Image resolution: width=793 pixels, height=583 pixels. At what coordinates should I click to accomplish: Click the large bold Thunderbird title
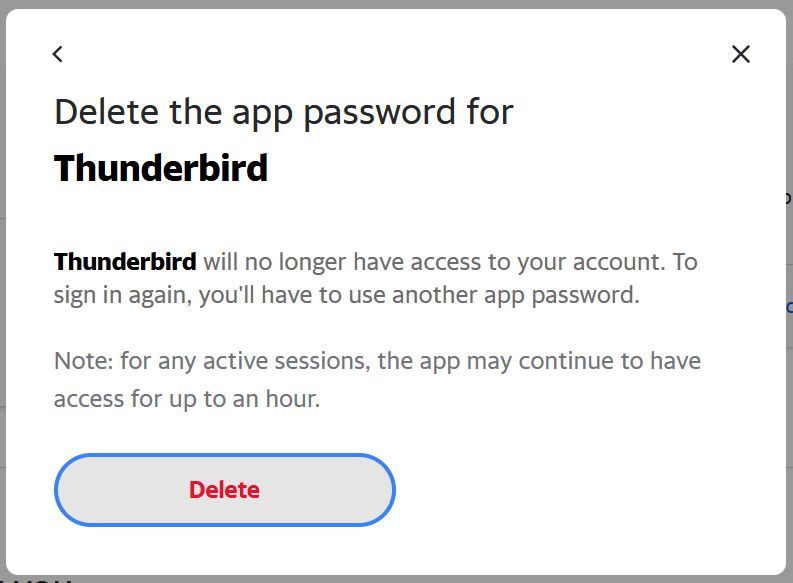point(161,168)
